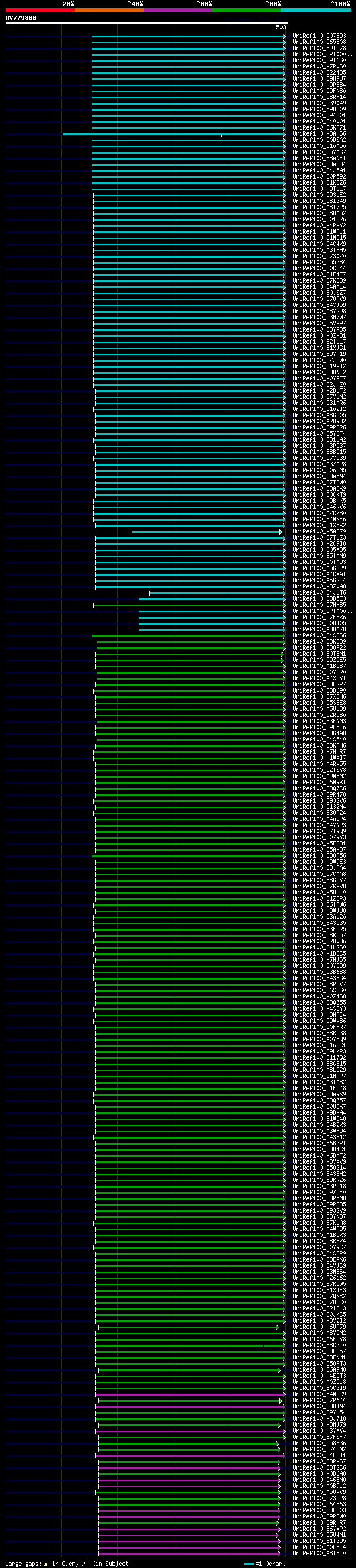Viewport: 356px width, 1568px height.
Task: Click label UniRef100_A3BMZ8
Action: 319,629
